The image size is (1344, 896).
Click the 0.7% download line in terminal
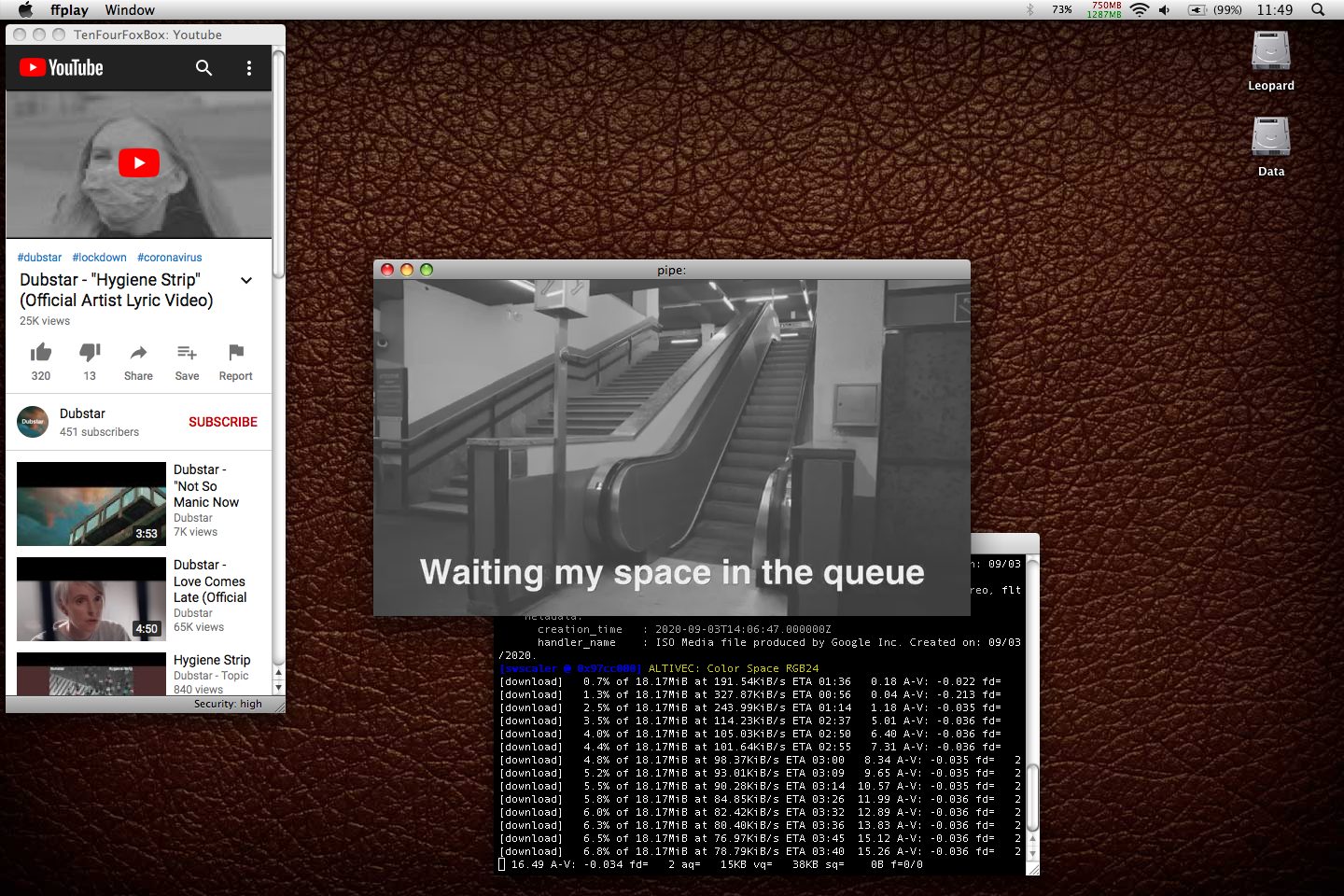[x=750, y=681]
